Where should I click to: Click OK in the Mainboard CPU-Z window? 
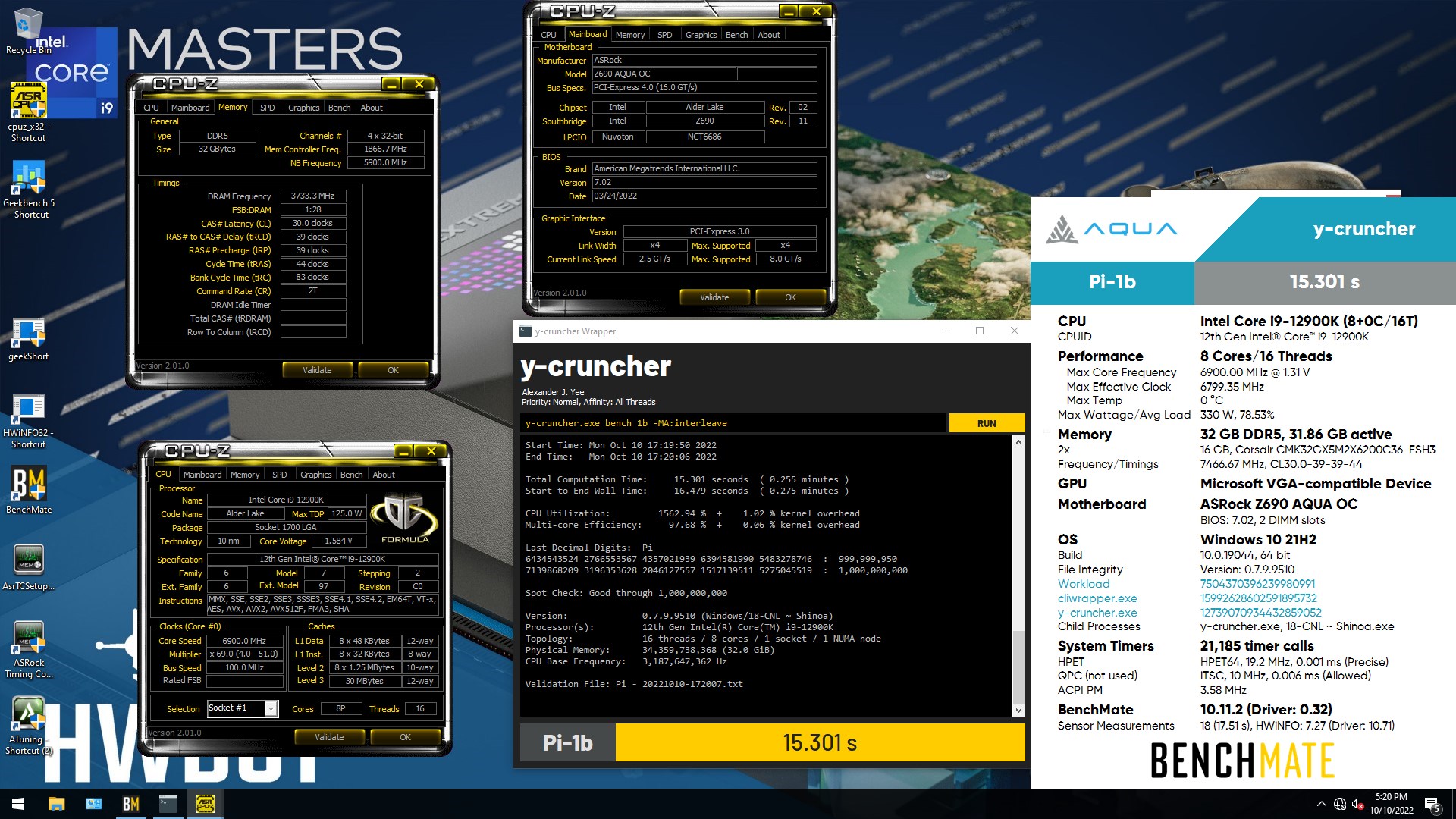click(790, 297)
